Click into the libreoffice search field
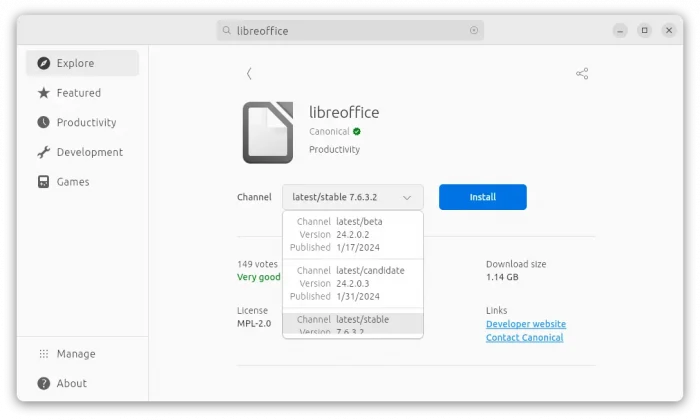700x420 pixels. click(350, 31)
